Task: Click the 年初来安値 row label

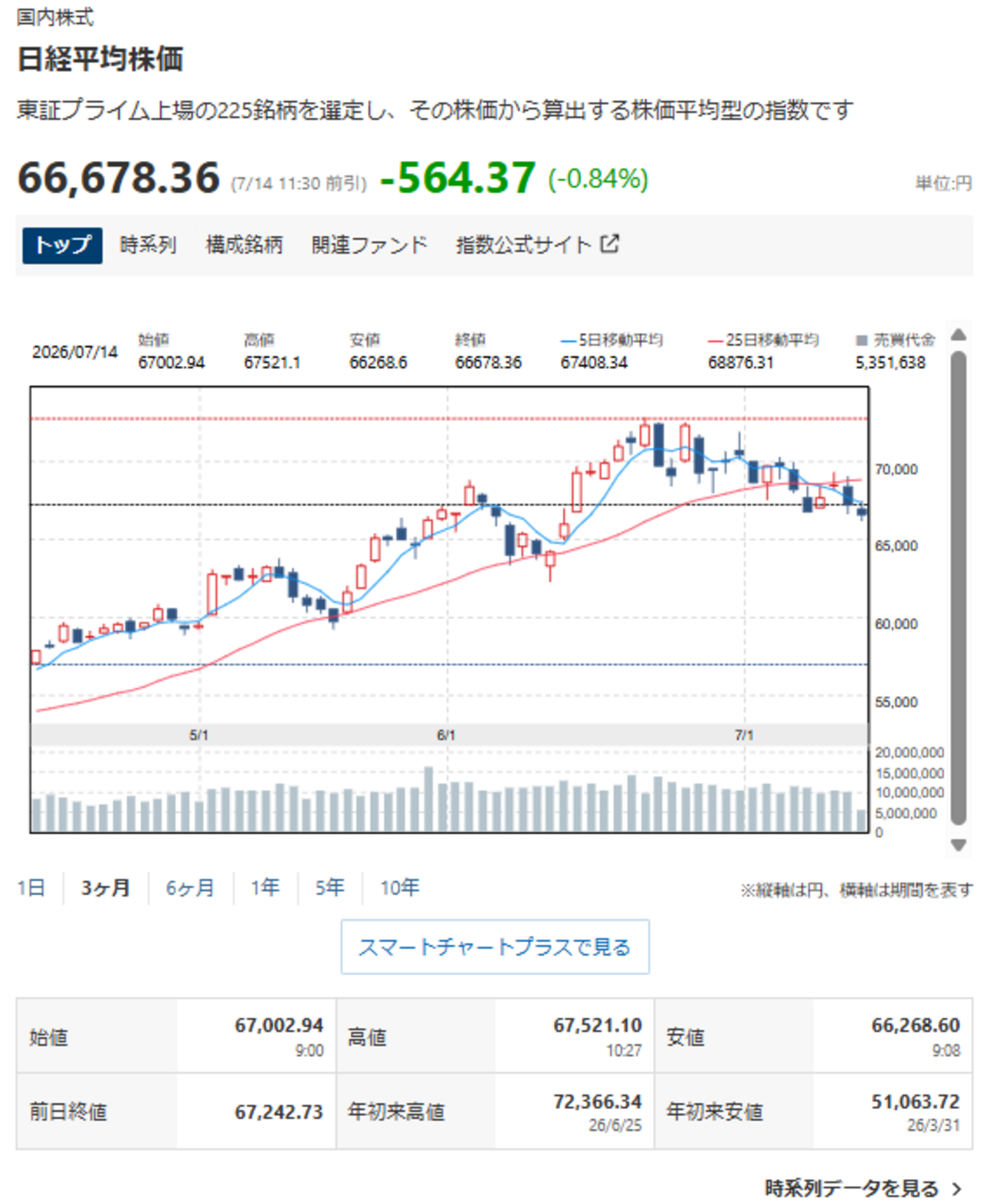Action: click(x=715, y=1111)
